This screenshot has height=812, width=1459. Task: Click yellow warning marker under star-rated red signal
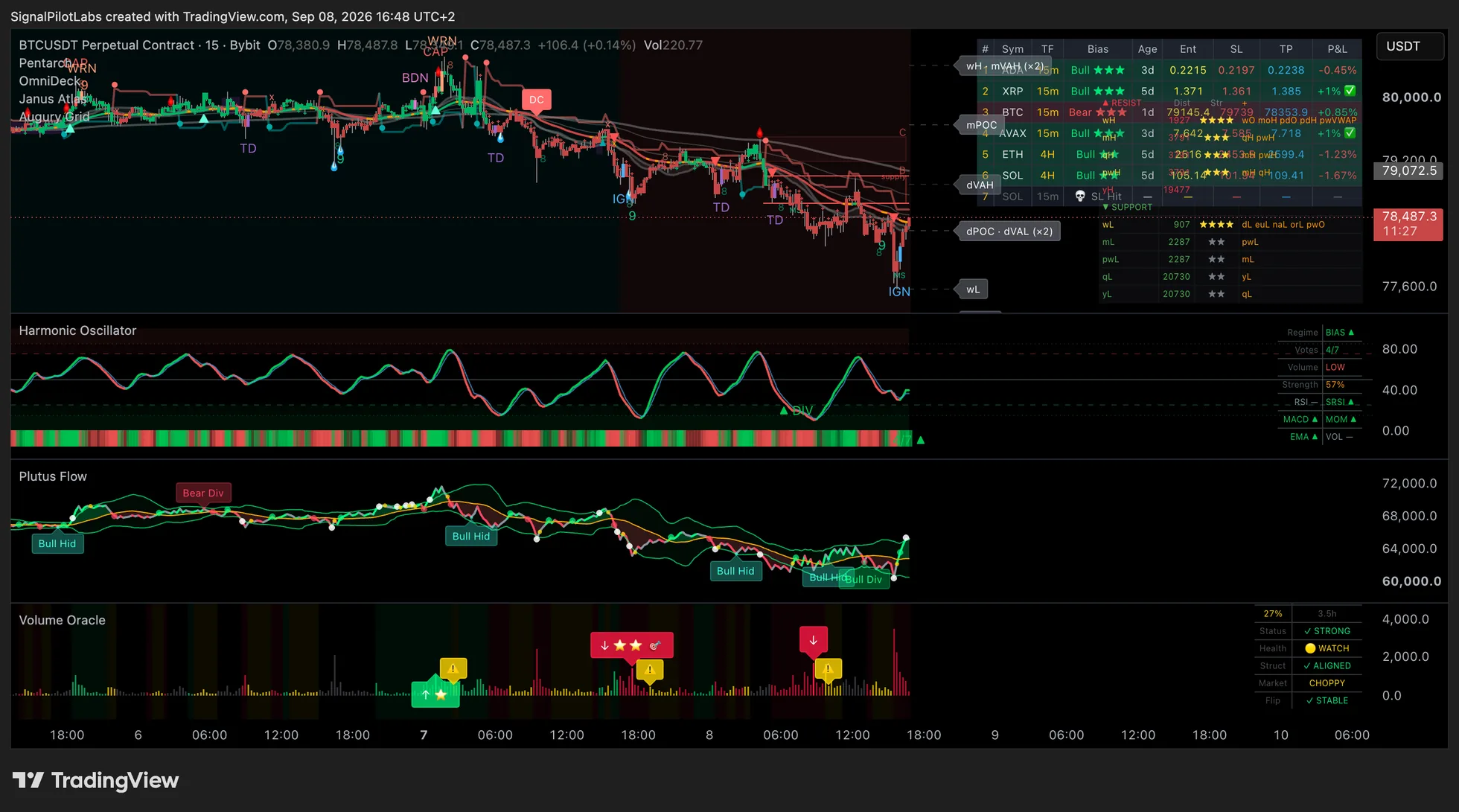650,669
